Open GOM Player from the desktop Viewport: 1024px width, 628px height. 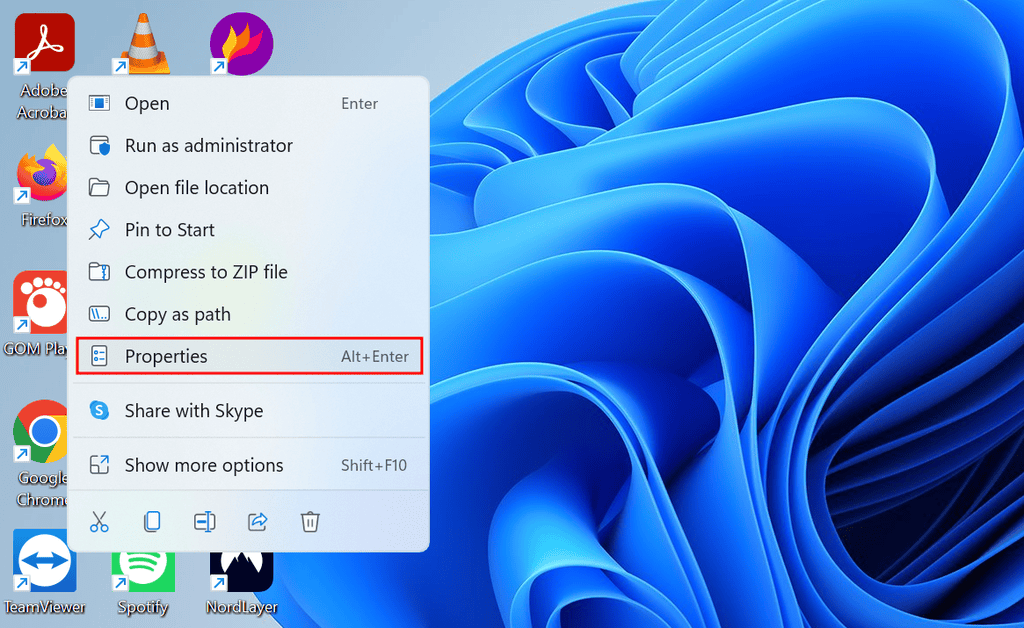(x=42, y=305)
